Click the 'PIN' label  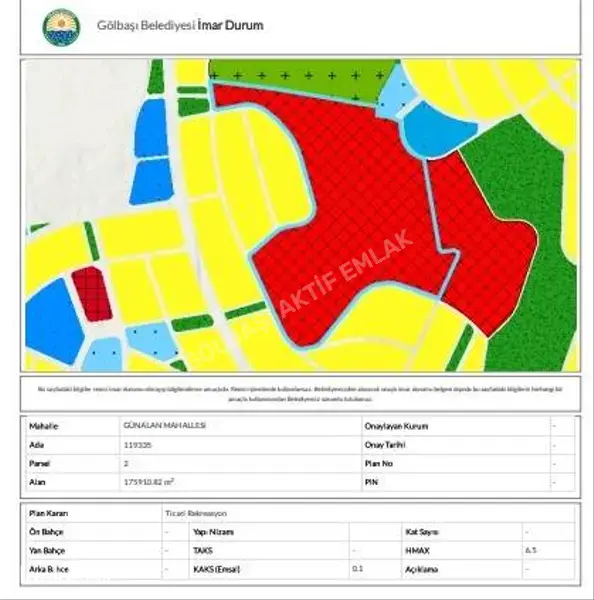[371, 482]
